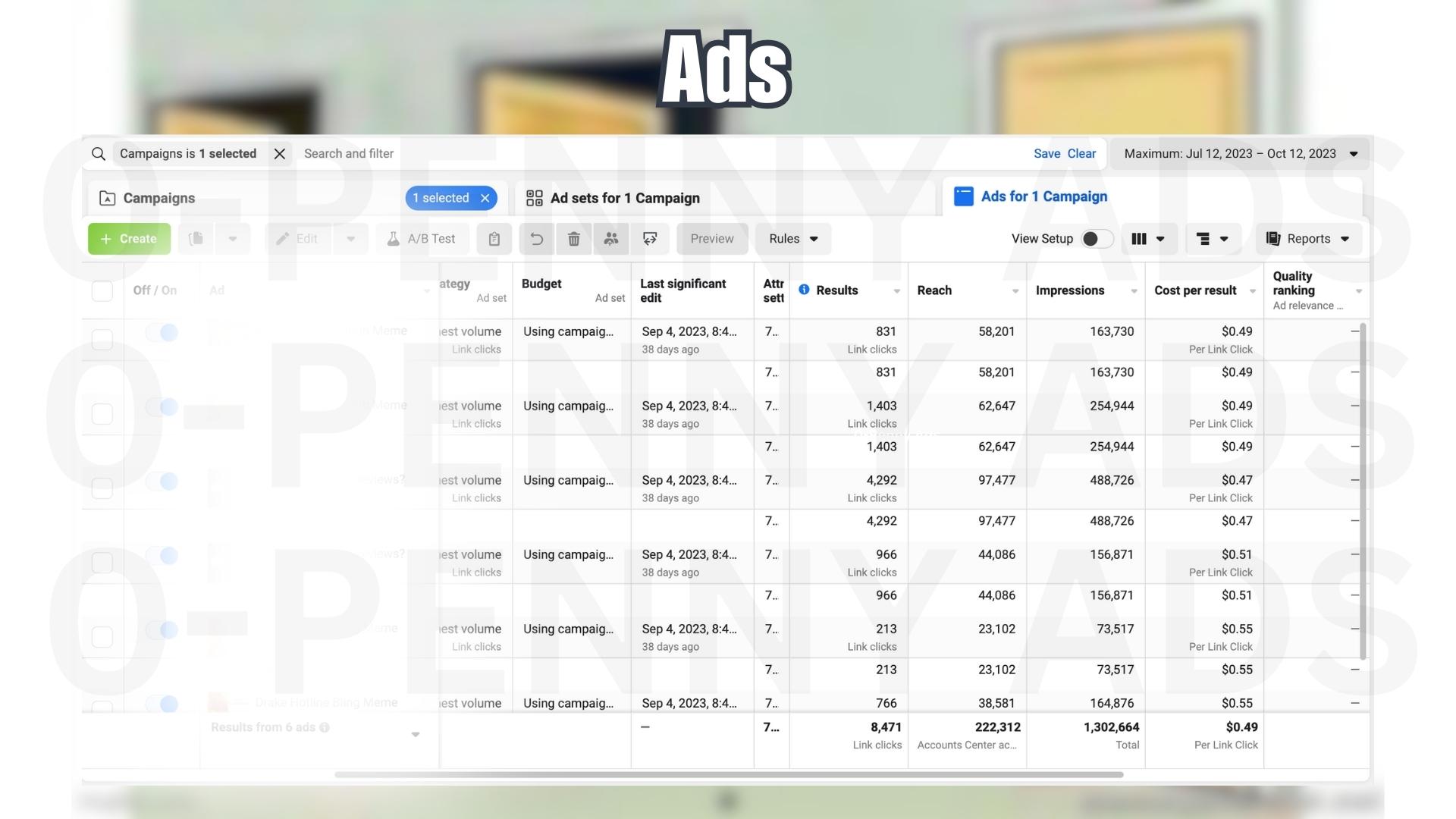Toggle the View Setup switch
The width and height of the screenshot is (1456, 819).
point(1096,239)
